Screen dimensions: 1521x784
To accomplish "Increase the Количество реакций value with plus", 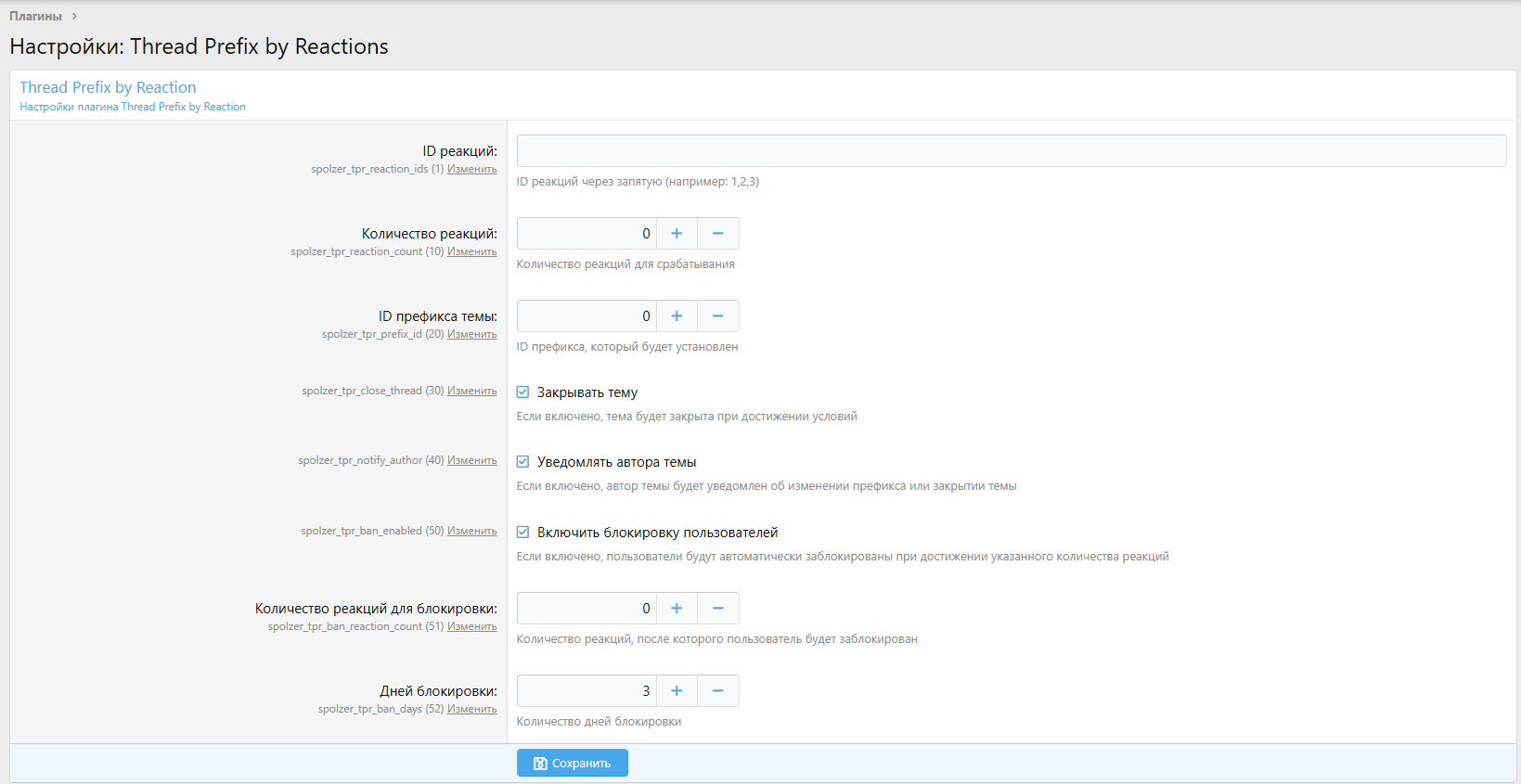I will 677,234.
